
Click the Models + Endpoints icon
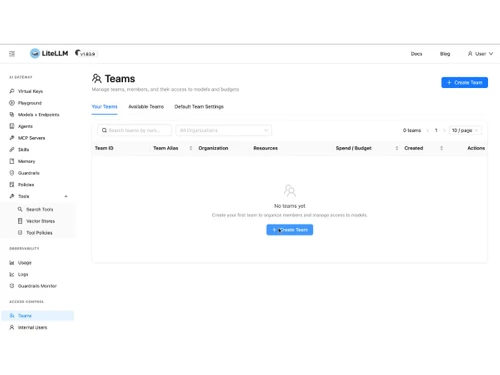[x=12, y=114]
